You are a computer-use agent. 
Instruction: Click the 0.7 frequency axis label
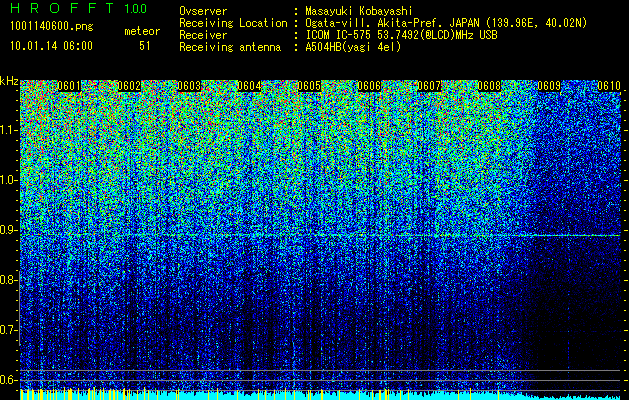click(x=8, y=330)
